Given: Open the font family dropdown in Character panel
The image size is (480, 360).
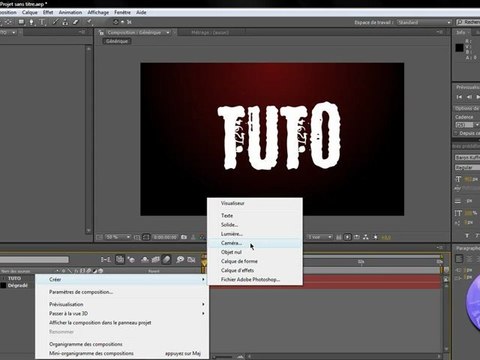Looking at the screenshot, I should (x=467, y=157).
